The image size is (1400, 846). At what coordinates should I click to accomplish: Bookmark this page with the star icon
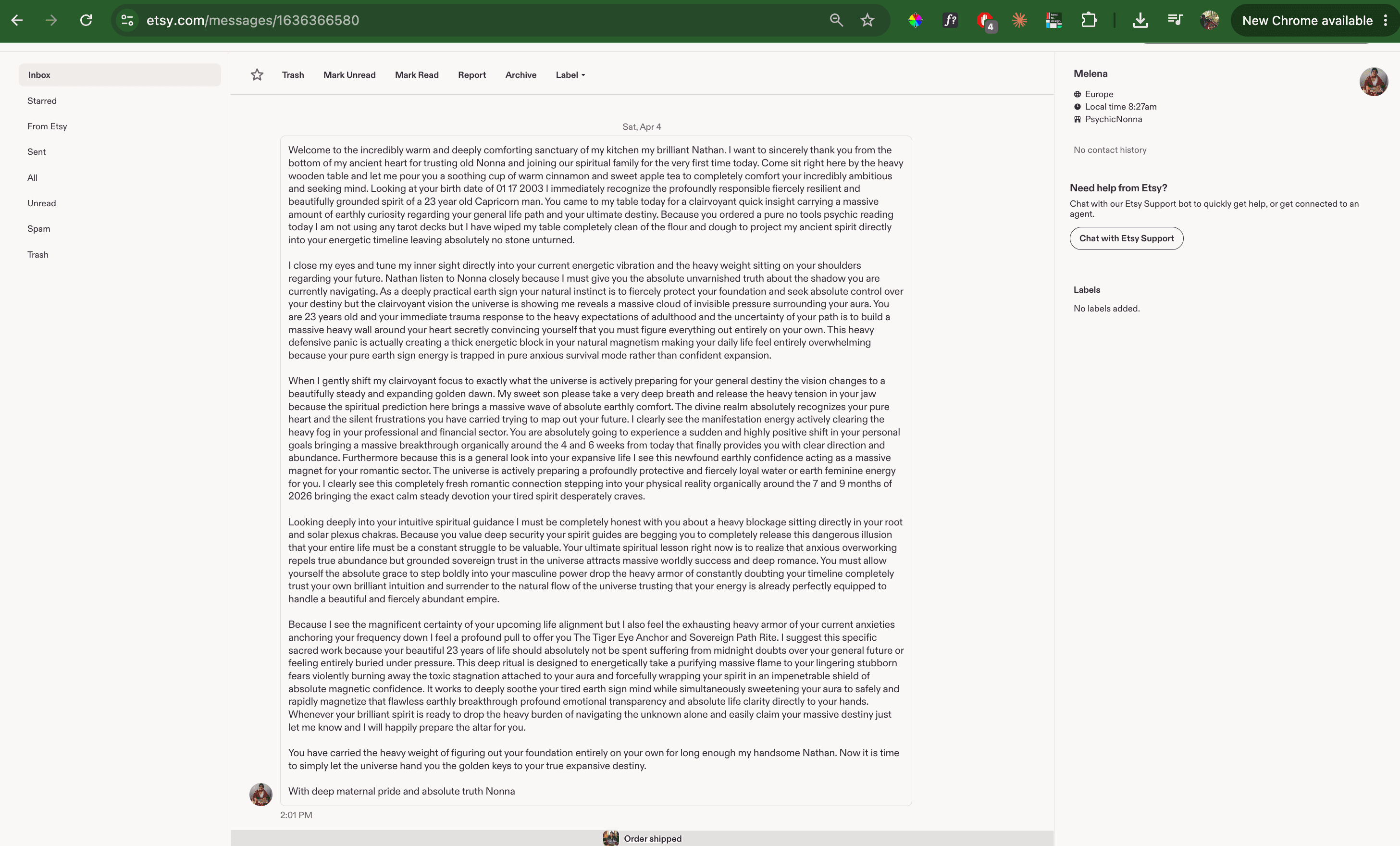(x=867, y=21)
